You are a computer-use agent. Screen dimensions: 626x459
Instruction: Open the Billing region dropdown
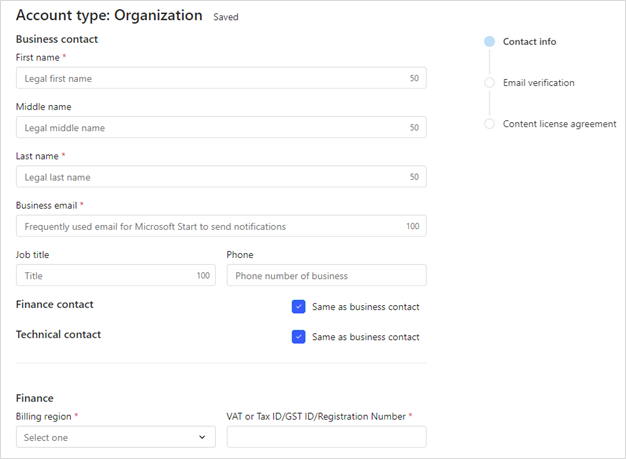click(x=115, y=437)
